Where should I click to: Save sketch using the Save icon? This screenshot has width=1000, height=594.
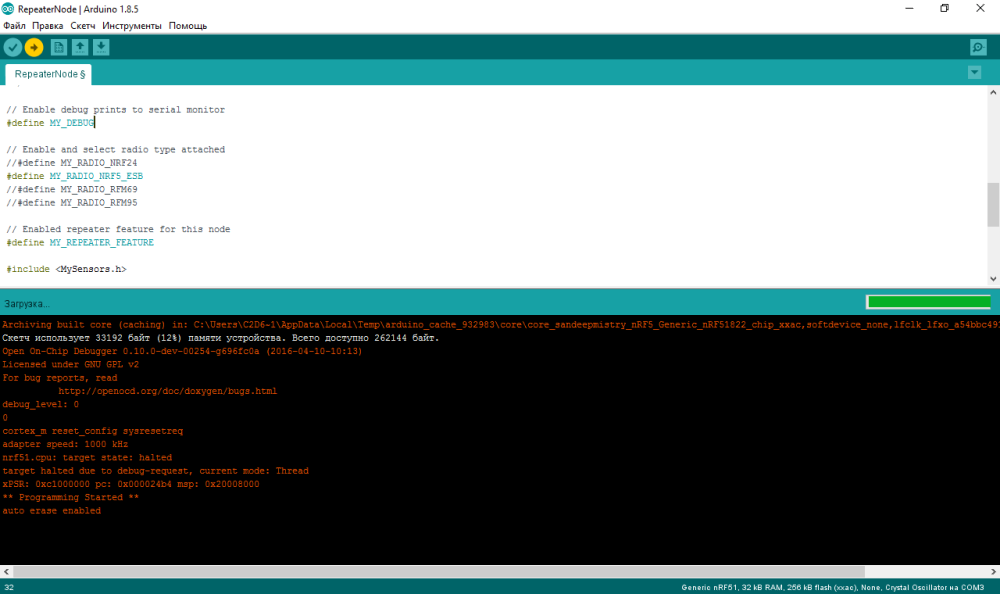pyautogui.click(x=101, y=47)
